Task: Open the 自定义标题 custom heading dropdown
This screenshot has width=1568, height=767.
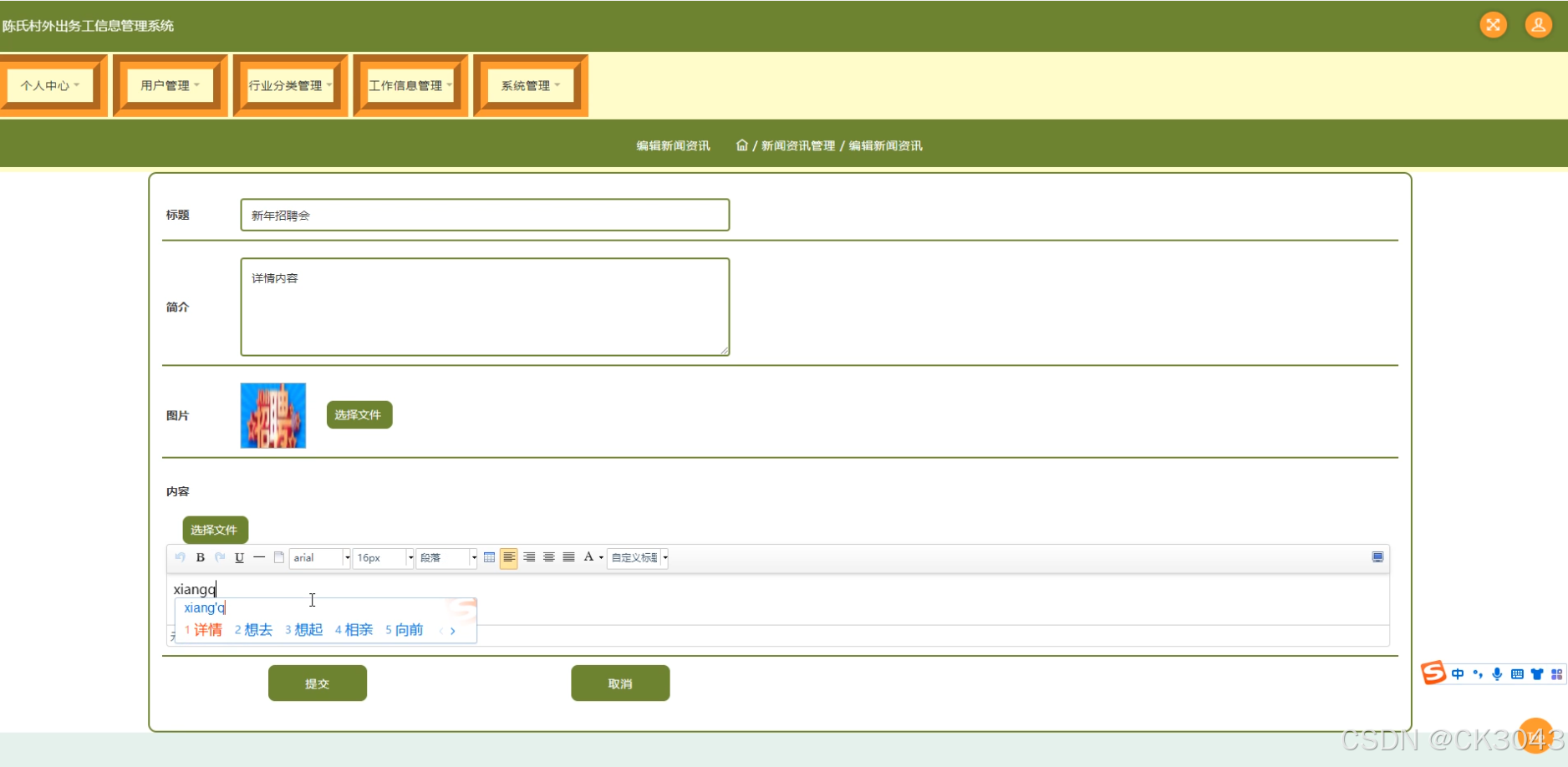Action: click(x=639, y=558)
